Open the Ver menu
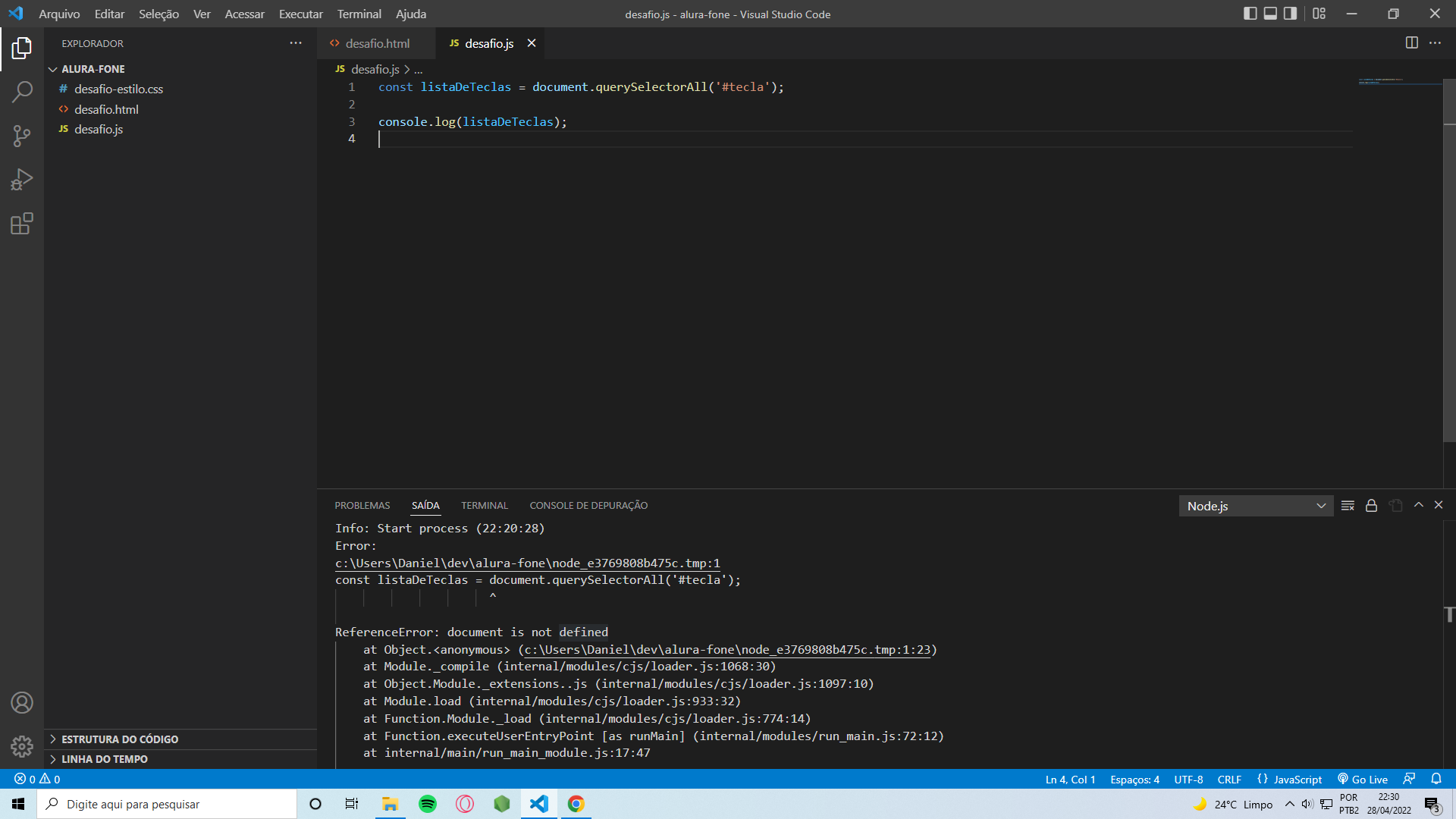The height and width of the screenshot is (819, 1456). pos(202,14)
